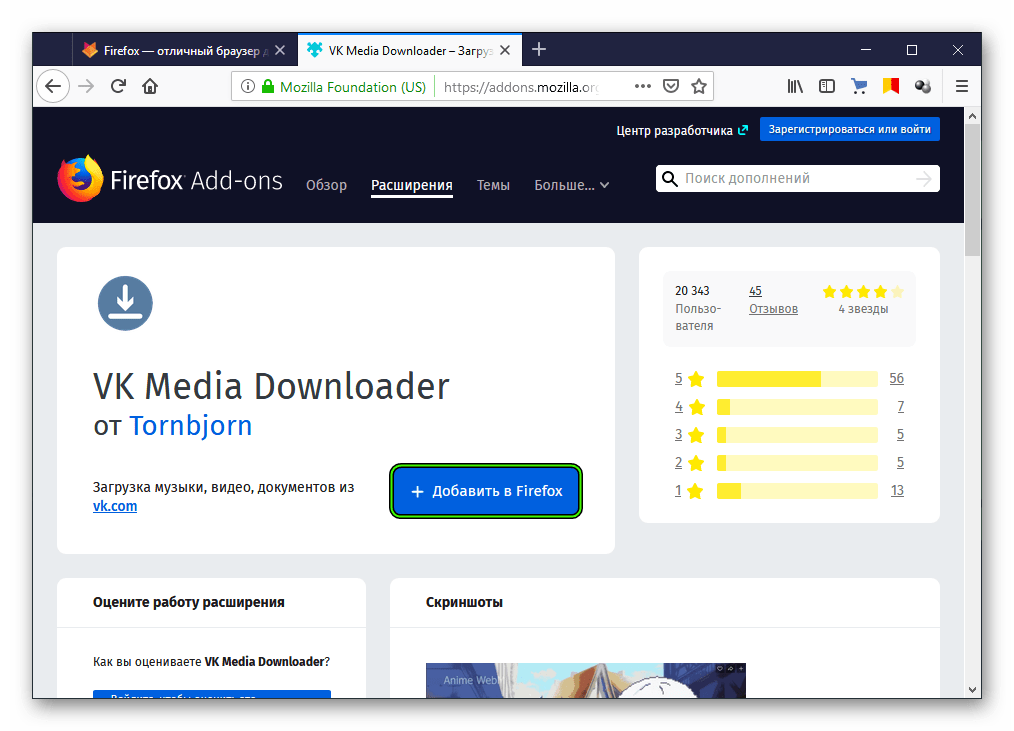Click the grey spheres extension icon
The width and height of the screenshot is (1014, 731).
[x=923, y=86]
